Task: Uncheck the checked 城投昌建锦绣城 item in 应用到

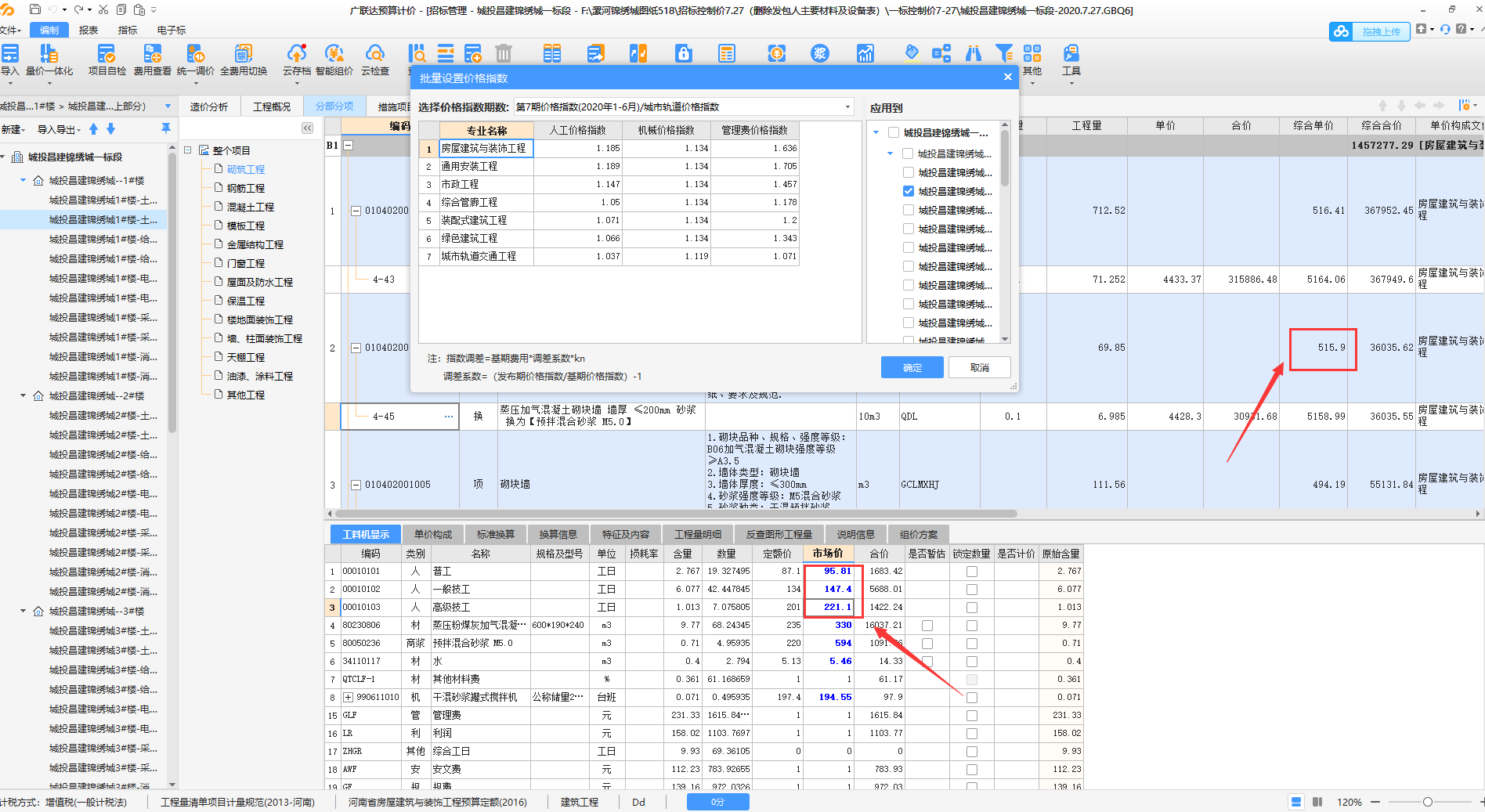Action: pyautogui.click(x=909, y=191)
